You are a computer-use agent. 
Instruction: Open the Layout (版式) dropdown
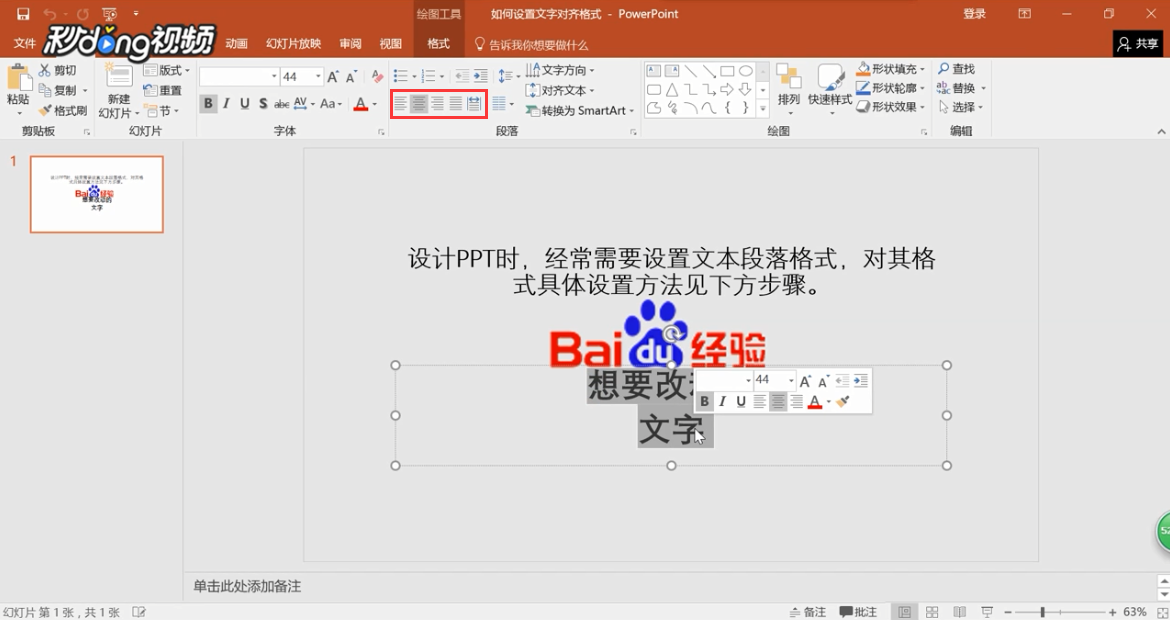coord(166,70)
